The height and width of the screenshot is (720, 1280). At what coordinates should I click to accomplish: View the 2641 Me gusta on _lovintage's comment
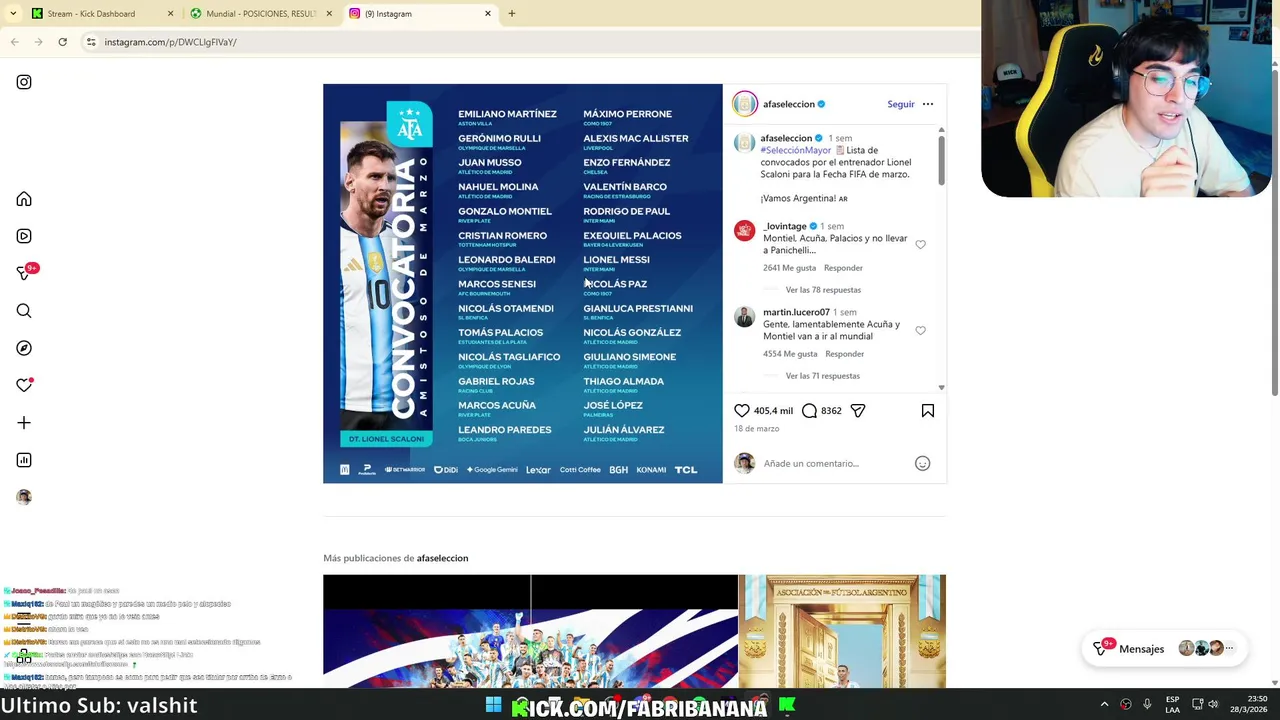point(790,268)
